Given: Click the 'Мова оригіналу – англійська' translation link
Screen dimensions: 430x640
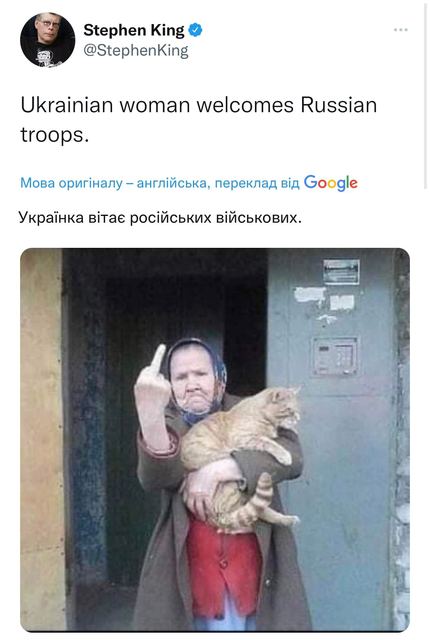Looking at the screenshot, I should (x=113, y=183).
